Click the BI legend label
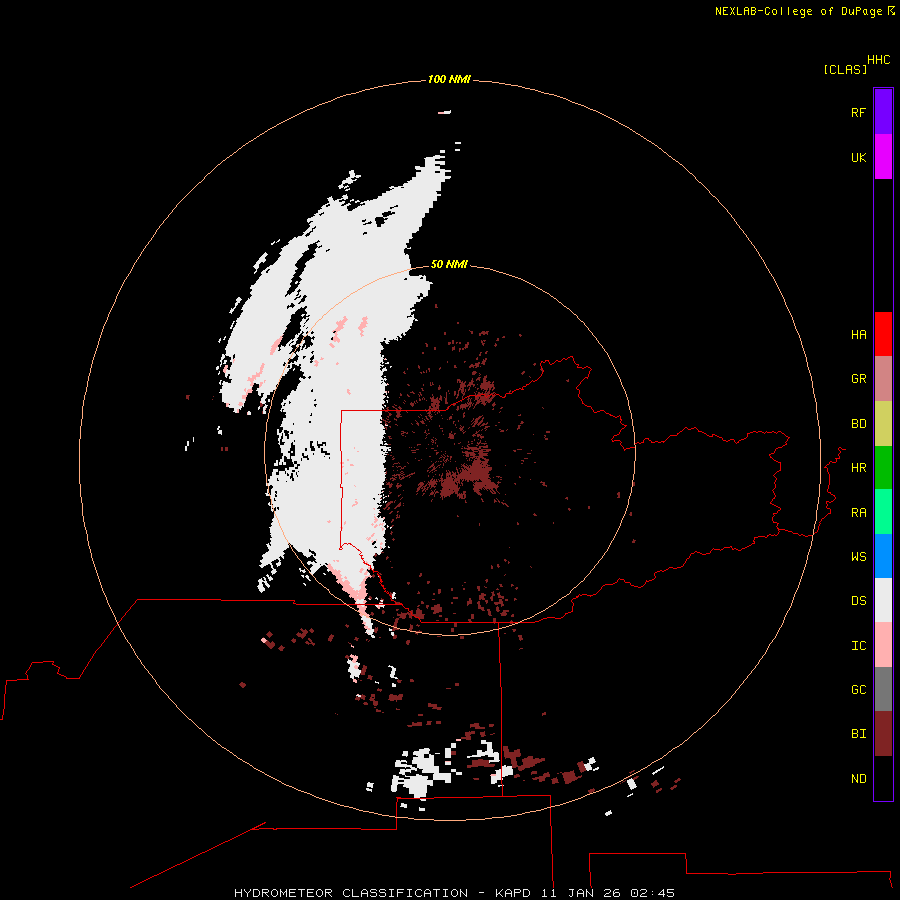The height and width of the screenshot is (900, 900). [859, 734]
